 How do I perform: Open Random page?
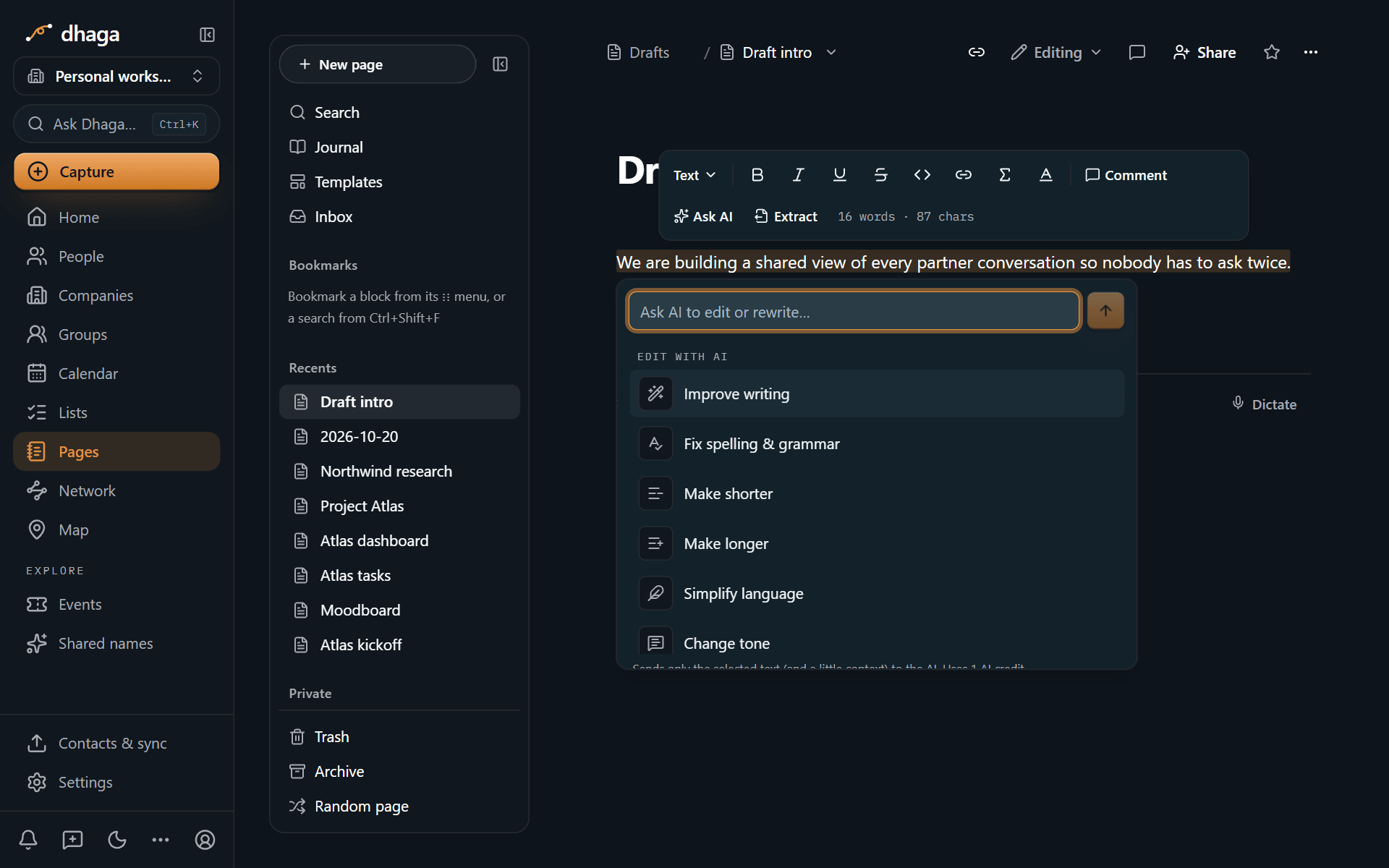pyautogui.click(x=399, y=806)
